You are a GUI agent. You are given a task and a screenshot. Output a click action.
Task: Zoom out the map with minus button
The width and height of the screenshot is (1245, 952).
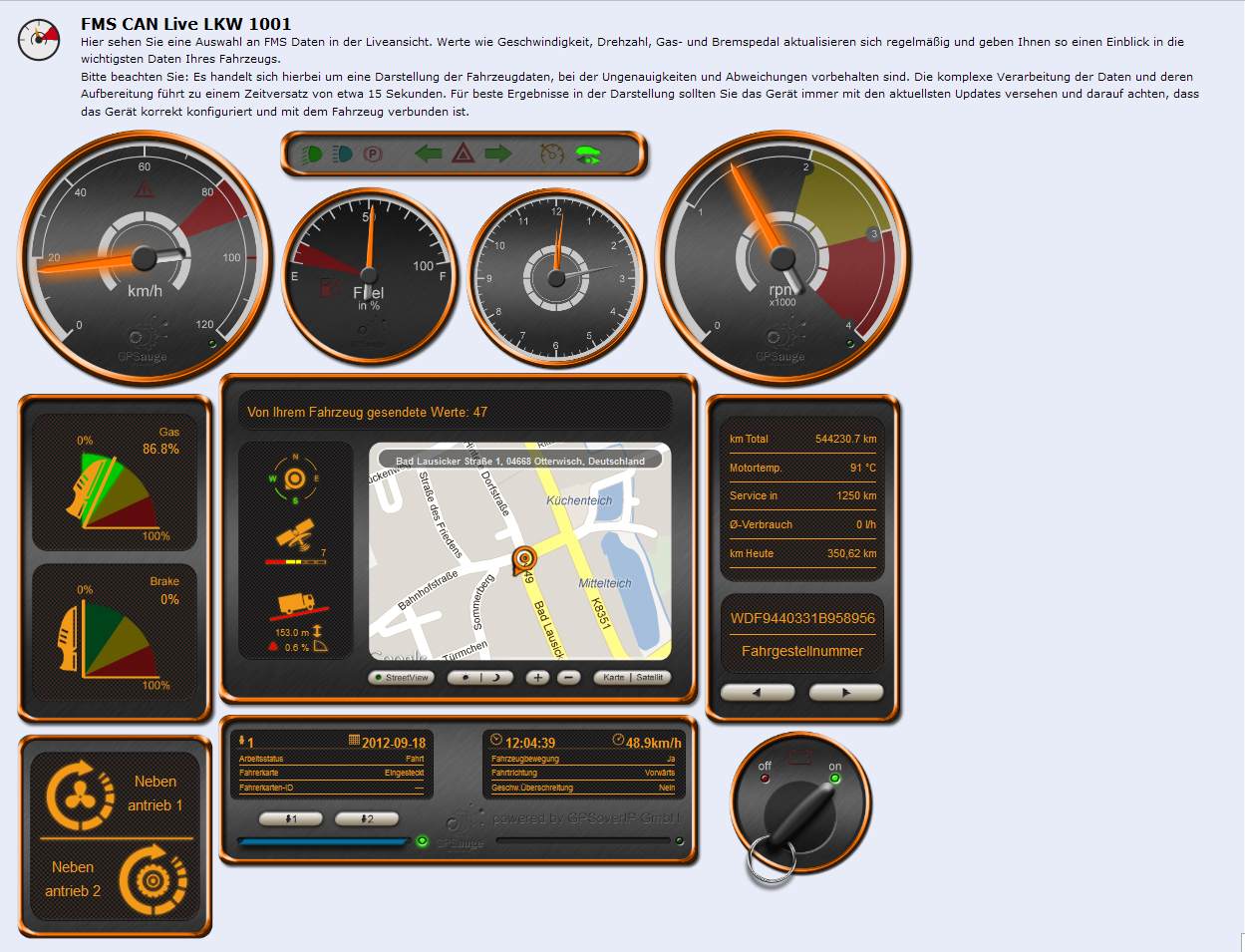(x=568, y=678)
